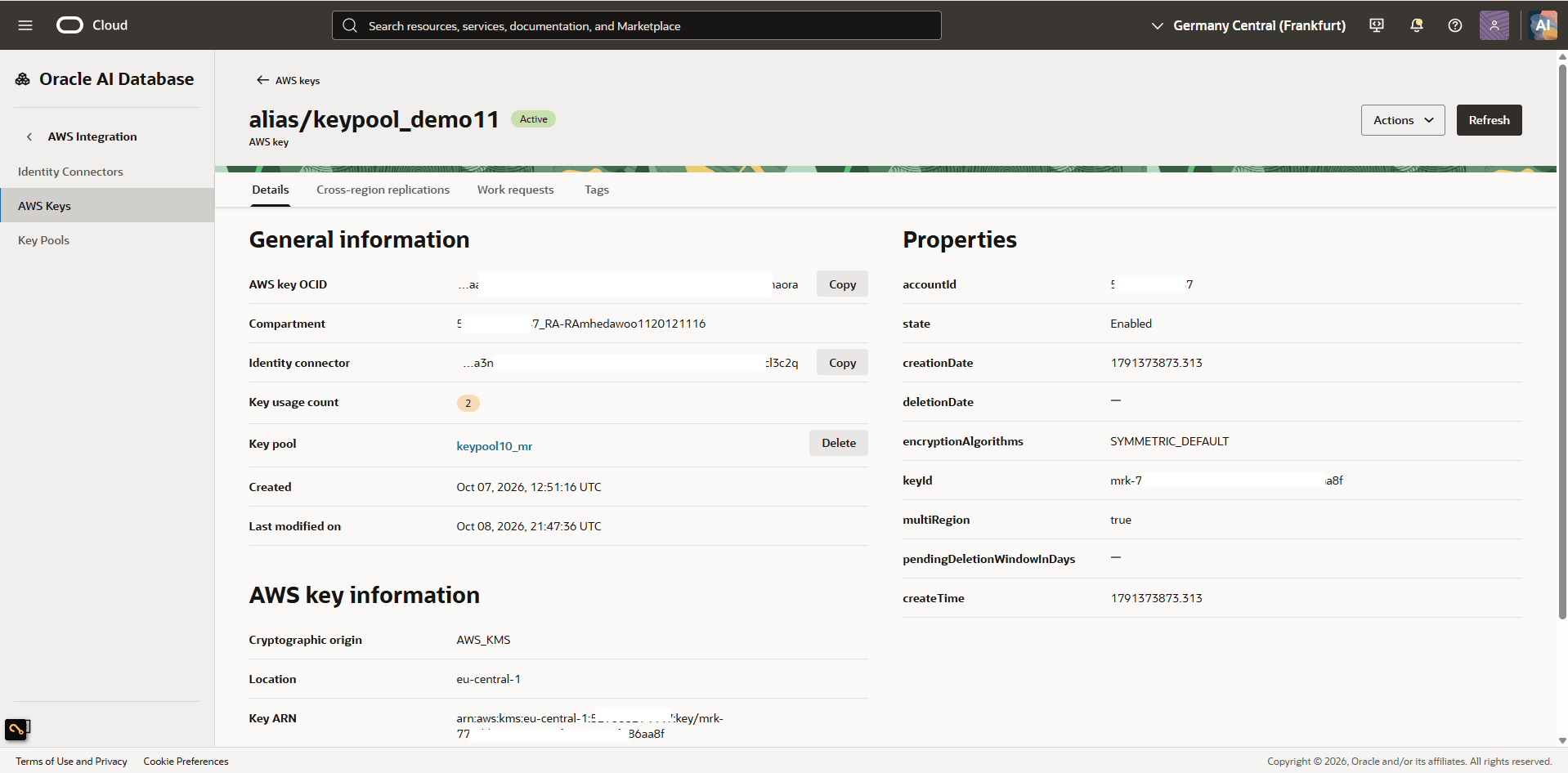Open the hamburger navigation menu
Image resolution: width=1568 pixels, height=773 pixels.
point(25,25)
